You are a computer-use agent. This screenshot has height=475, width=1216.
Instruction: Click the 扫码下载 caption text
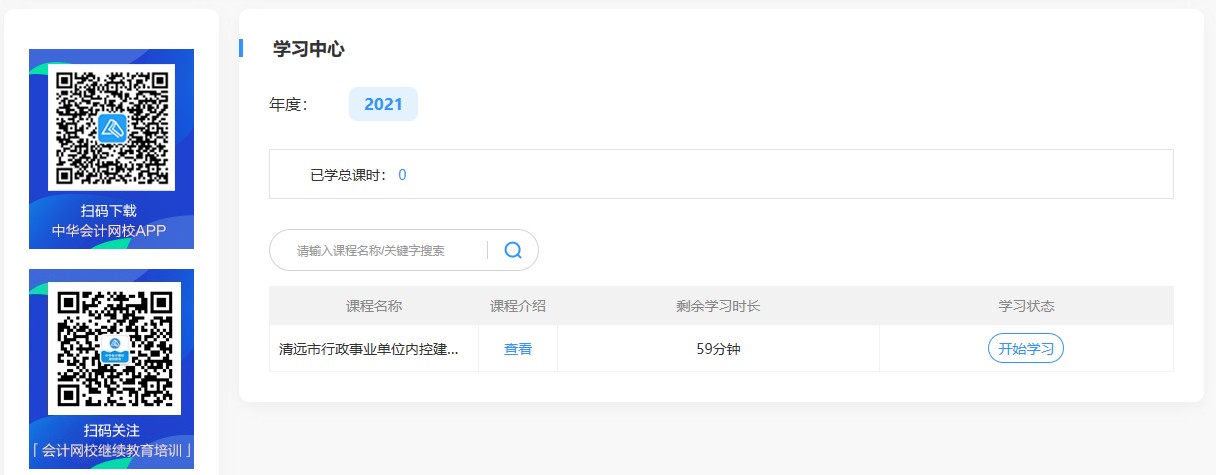(x=109, y=211)
